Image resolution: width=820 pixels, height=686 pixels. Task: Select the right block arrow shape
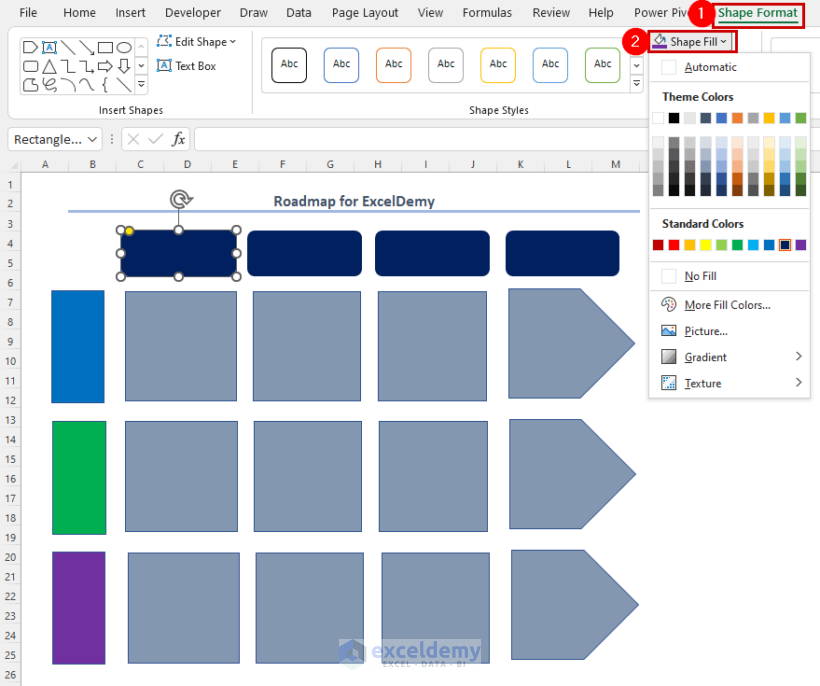[x=105, y=66]
